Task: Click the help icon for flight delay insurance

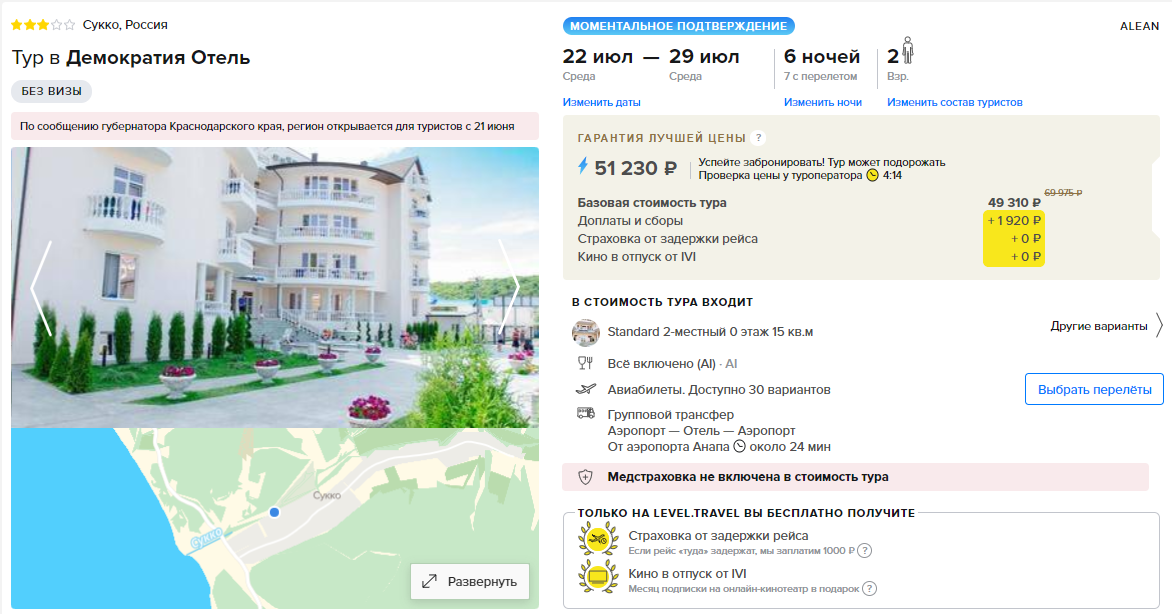Action: (864, 550)
